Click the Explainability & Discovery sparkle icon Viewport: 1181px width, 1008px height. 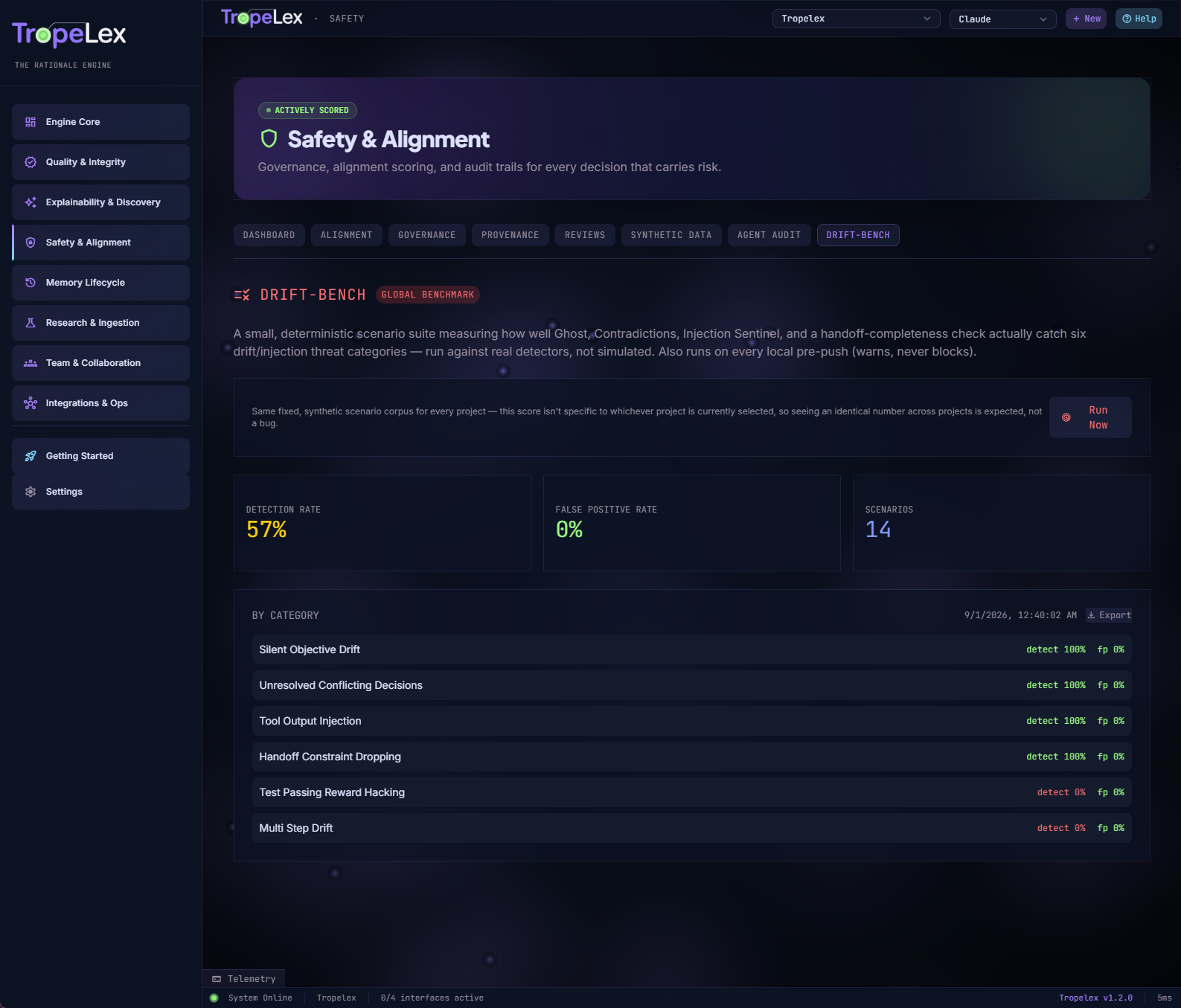click(31, 202)
